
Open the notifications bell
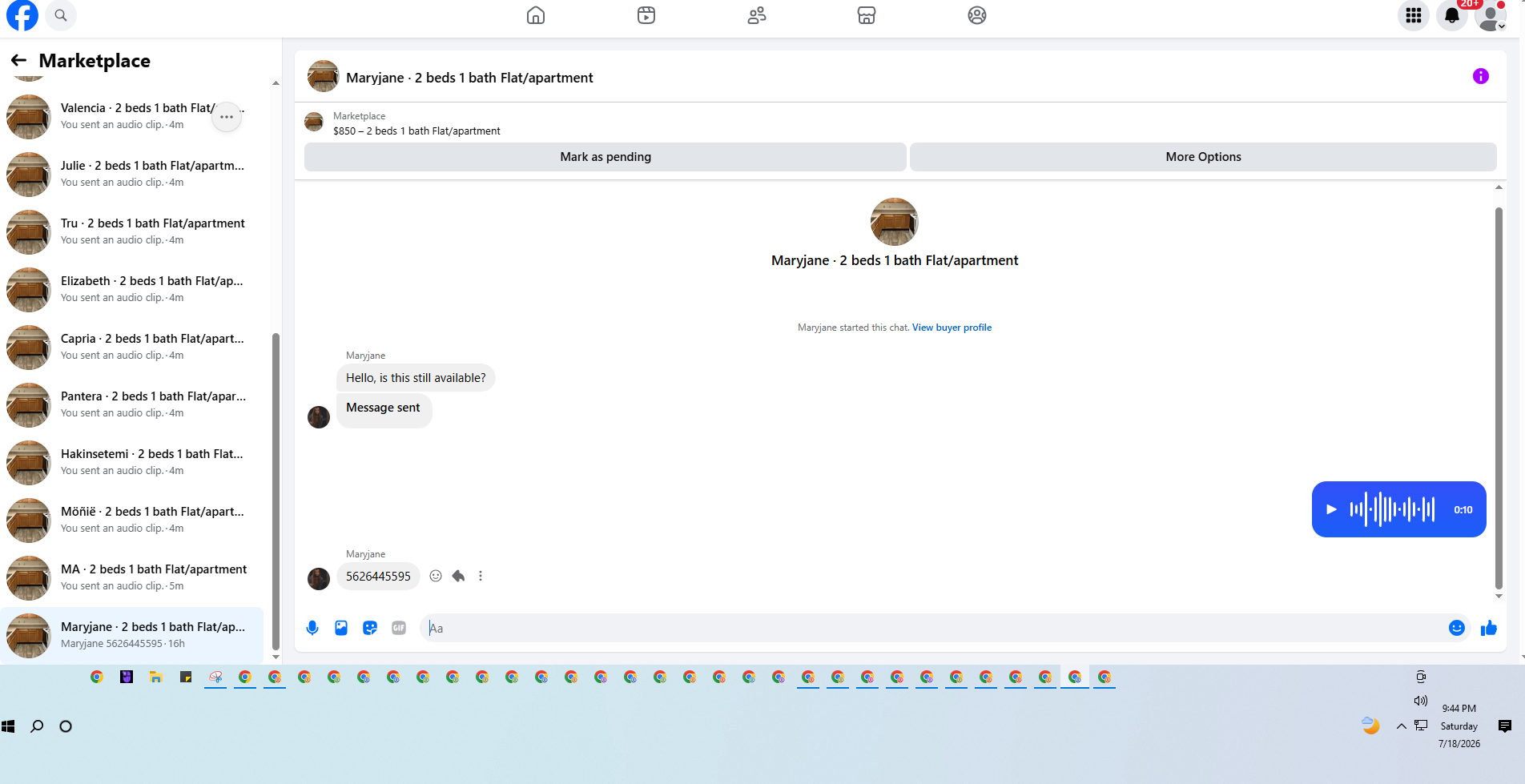click(x=1452, y=15)
